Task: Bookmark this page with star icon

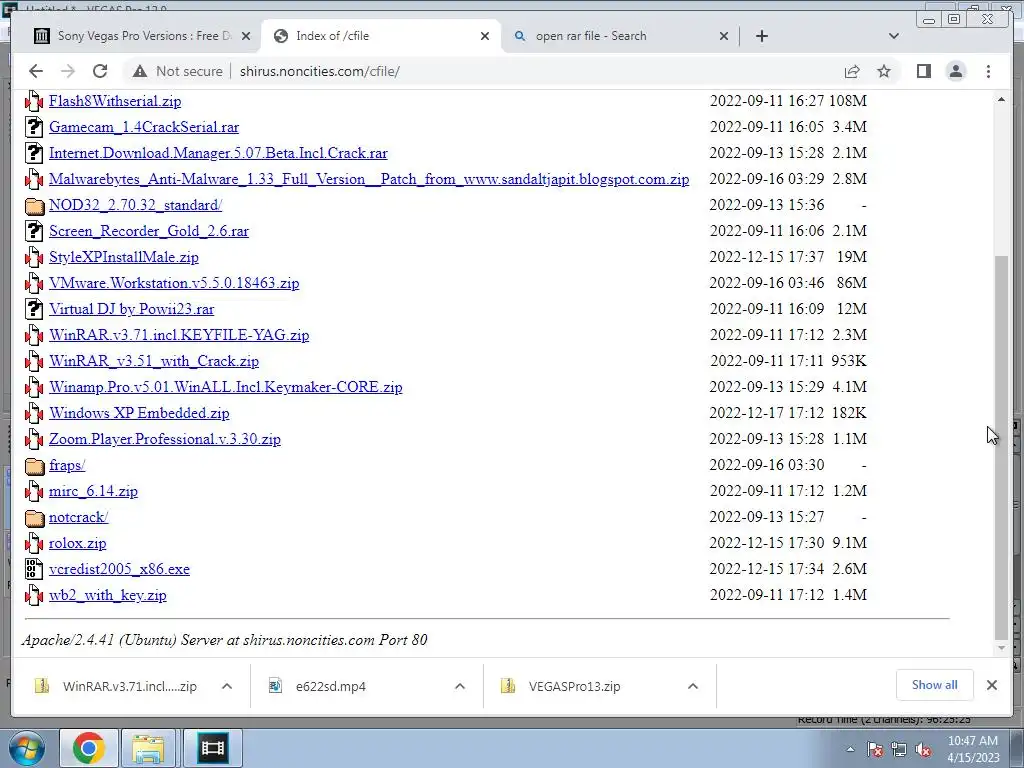Action: 884,71
